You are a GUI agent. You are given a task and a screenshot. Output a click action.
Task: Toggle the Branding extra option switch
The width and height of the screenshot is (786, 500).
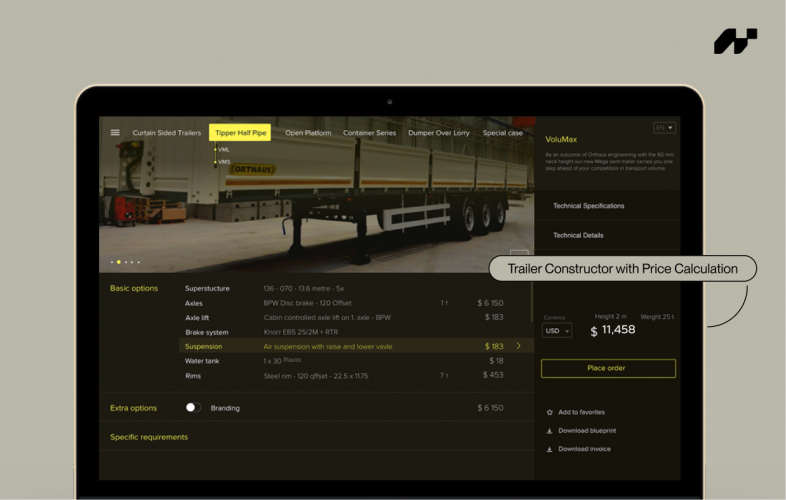tap(193, 408)
